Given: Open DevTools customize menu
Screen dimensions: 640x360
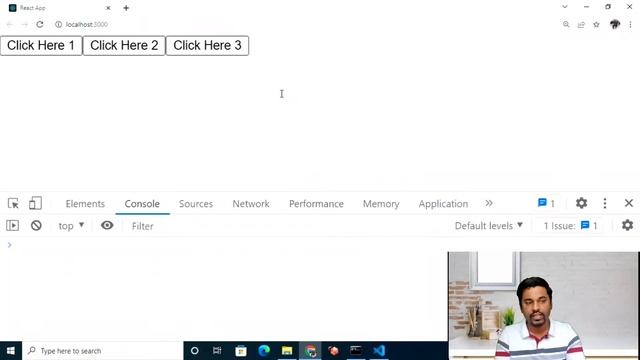Looking at the screenshot, I should 605,203.
